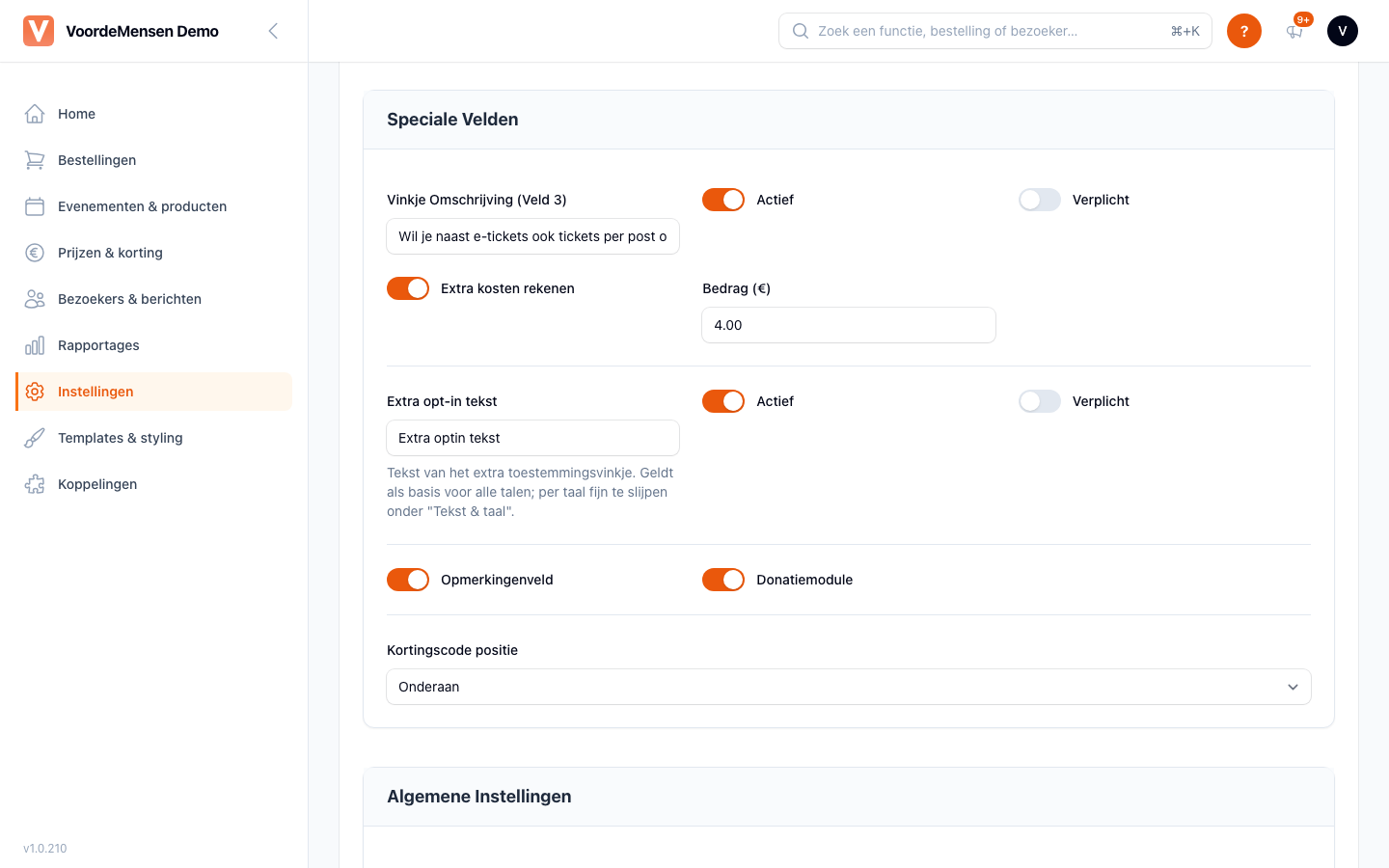The image size is (1389, 868).
Task: Click version label v1.0.210
Action: point(45,849)
